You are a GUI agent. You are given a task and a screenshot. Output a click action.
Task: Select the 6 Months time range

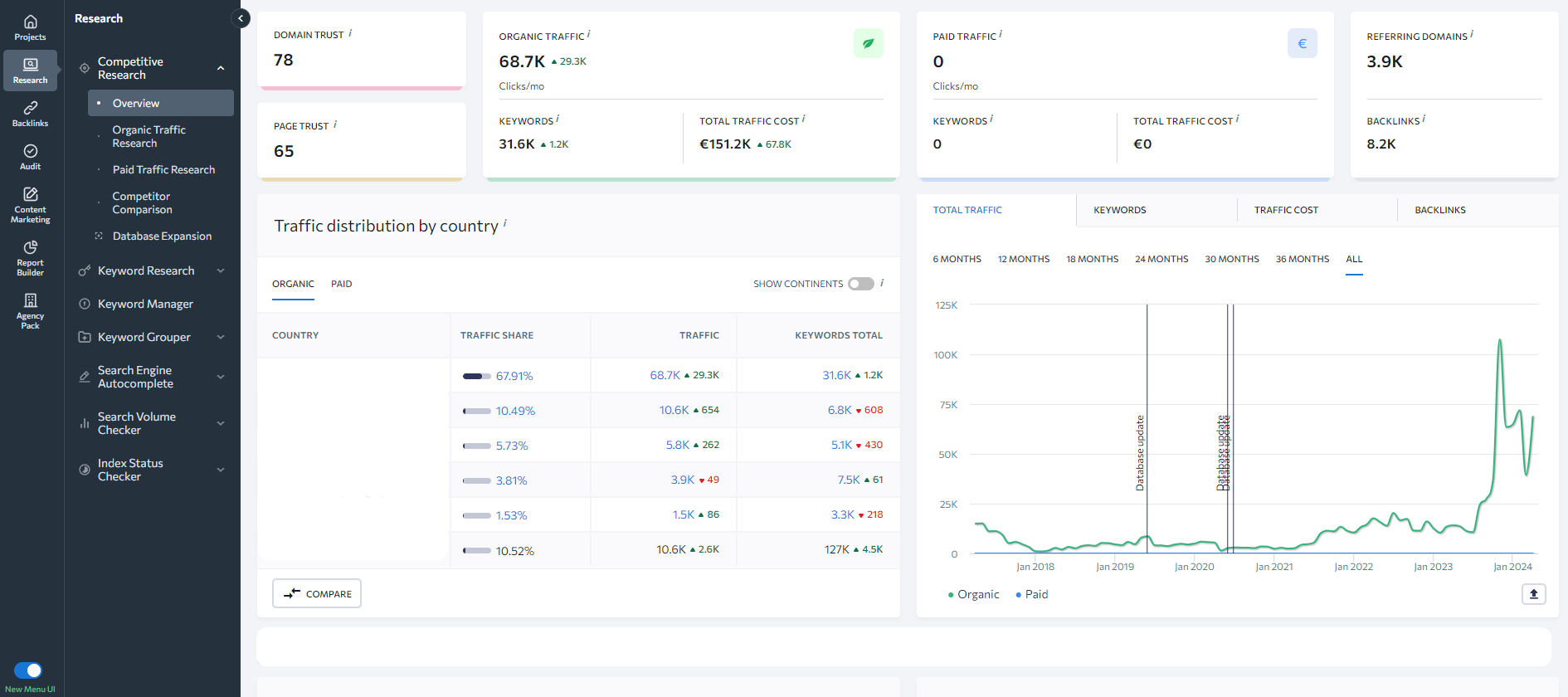(x=957, y=259)
